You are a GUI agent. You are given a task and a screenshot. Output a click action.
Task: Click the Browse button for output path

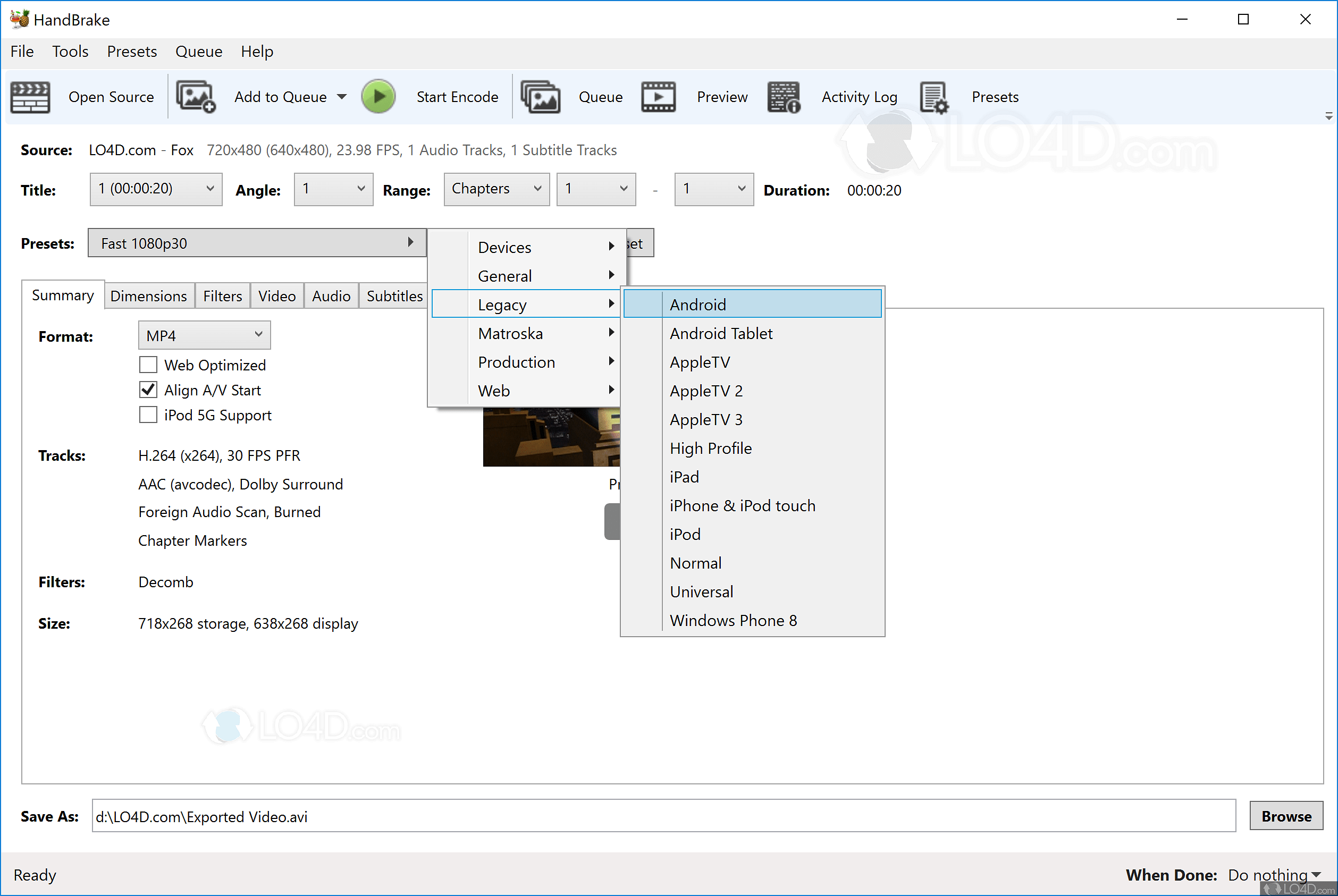point(1285,815)
